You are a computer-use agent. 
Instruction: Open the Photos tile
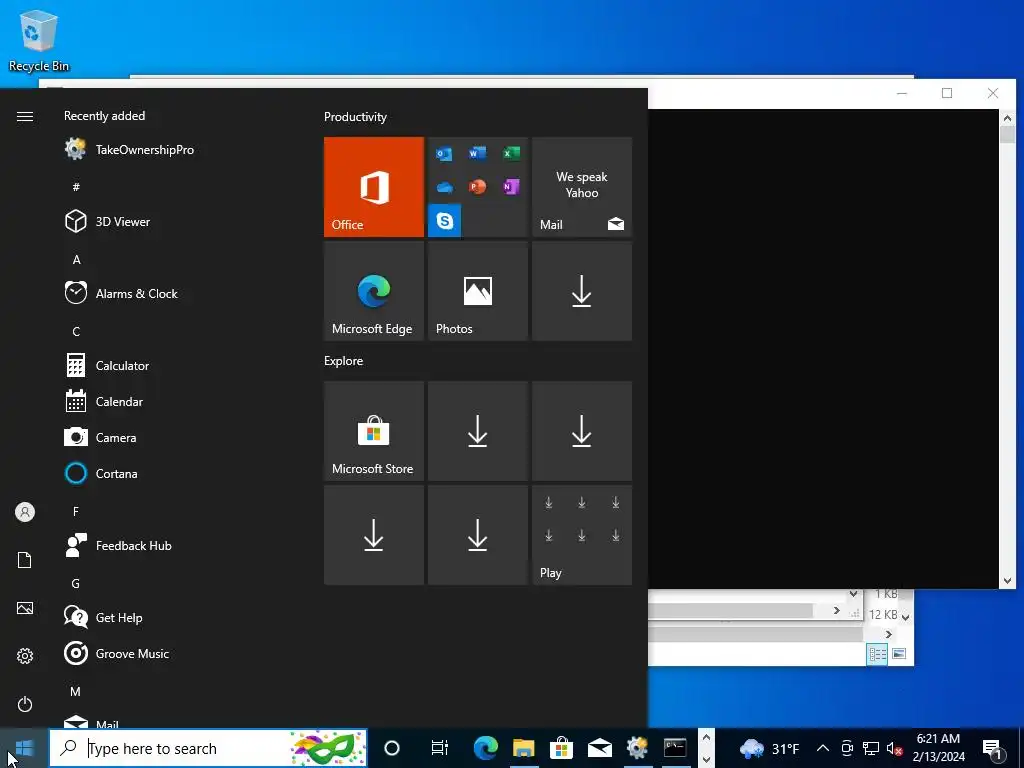(477, 291)
